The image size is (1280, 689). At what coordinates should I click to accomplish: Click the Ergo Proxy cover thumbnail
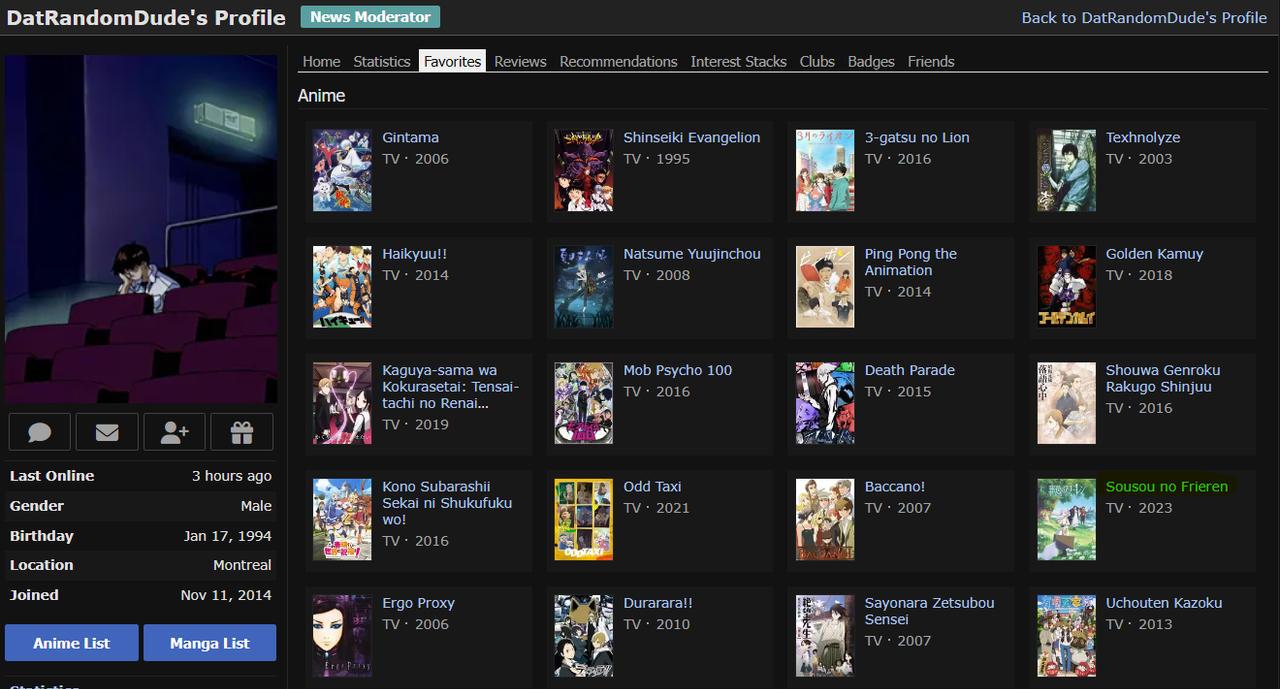(342, 636)
